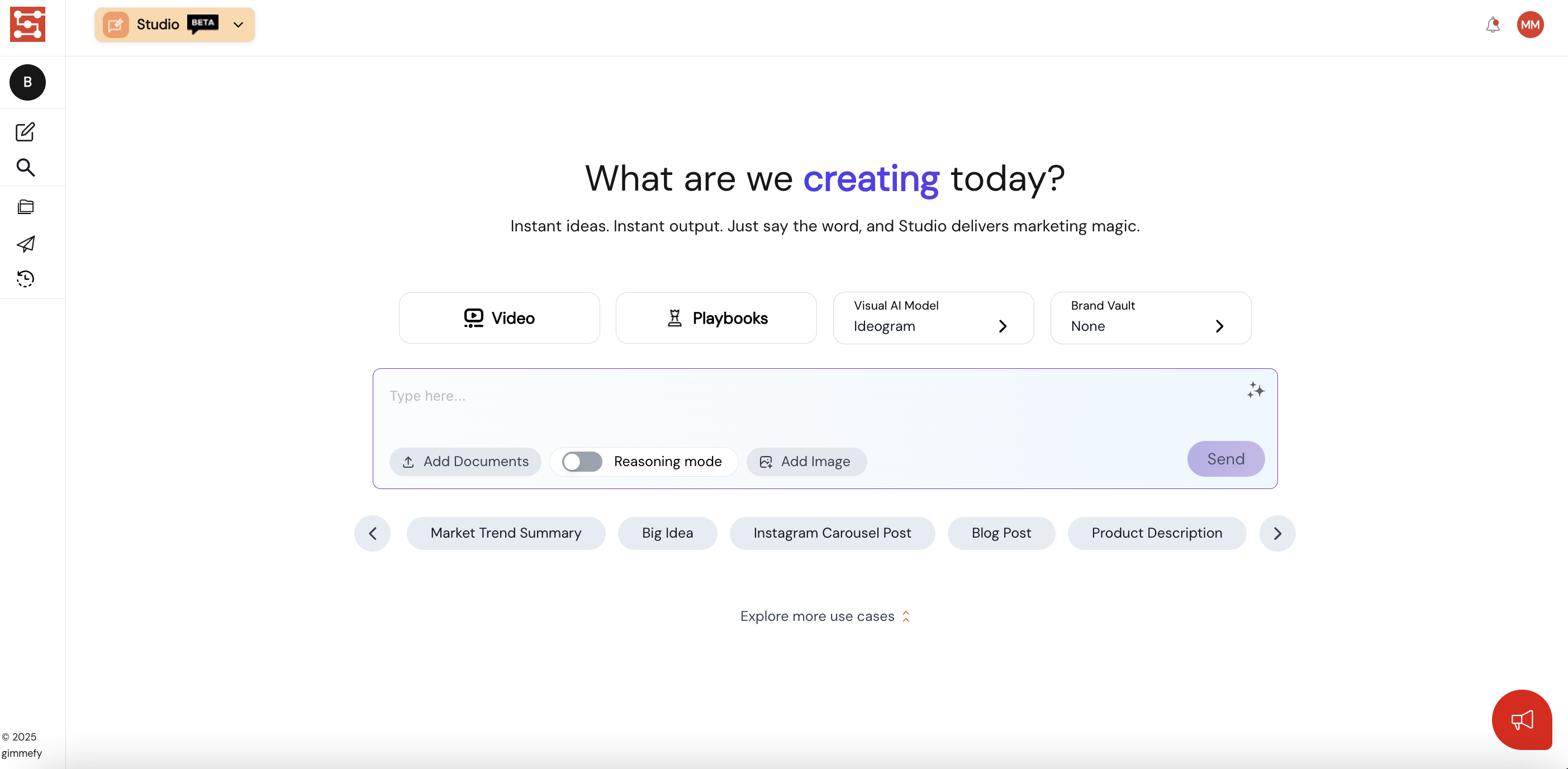Open the notifications bell
The image size is (1568, 769).
pyautogui.click(x=1492, y=25)
